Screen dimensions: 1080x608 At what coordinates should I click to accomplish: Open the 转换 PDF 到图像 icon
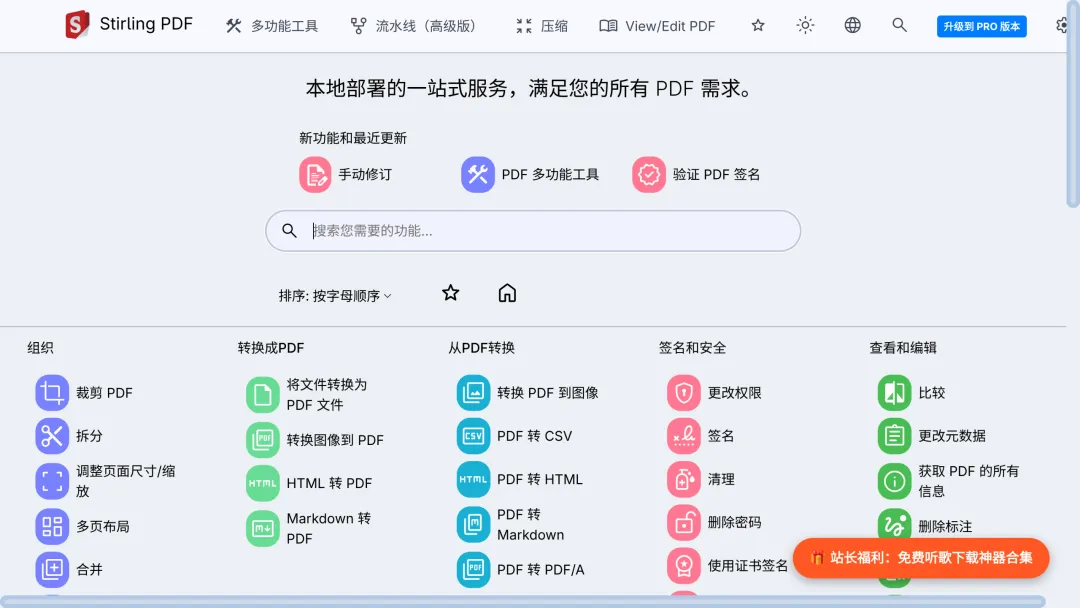[x=473, y=392]
